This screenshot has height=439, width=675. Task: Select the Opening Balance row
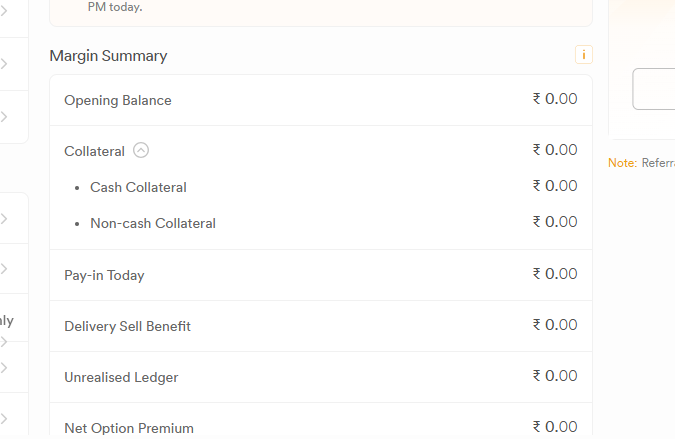tap(321, 100)
